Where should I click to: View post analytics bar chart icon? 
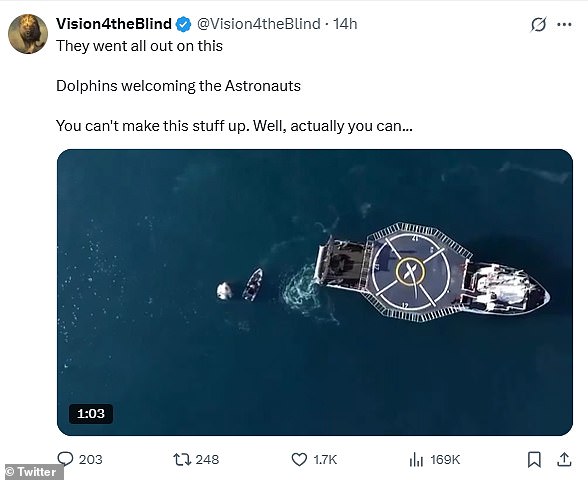(x=416, y=459)
